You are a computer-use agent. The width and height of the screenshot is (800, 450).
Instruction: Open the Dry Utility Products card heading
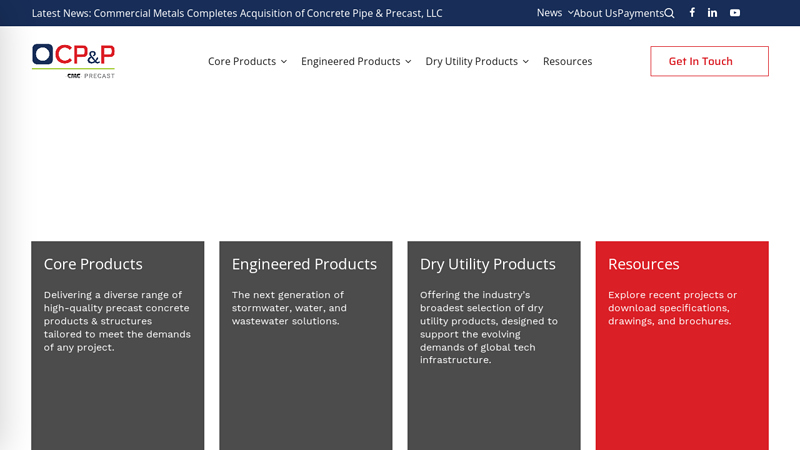488,264
